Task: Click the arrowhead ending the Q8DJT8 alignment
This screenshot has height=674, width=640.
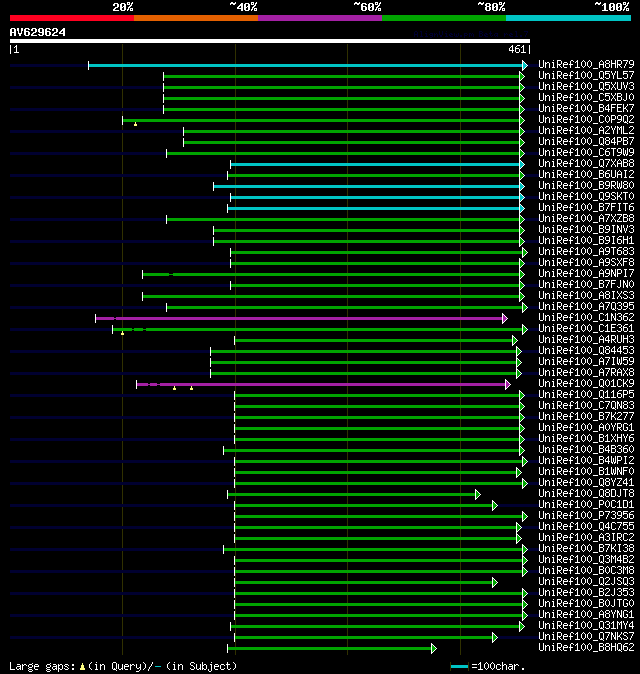Action: (x=478, y=494)
